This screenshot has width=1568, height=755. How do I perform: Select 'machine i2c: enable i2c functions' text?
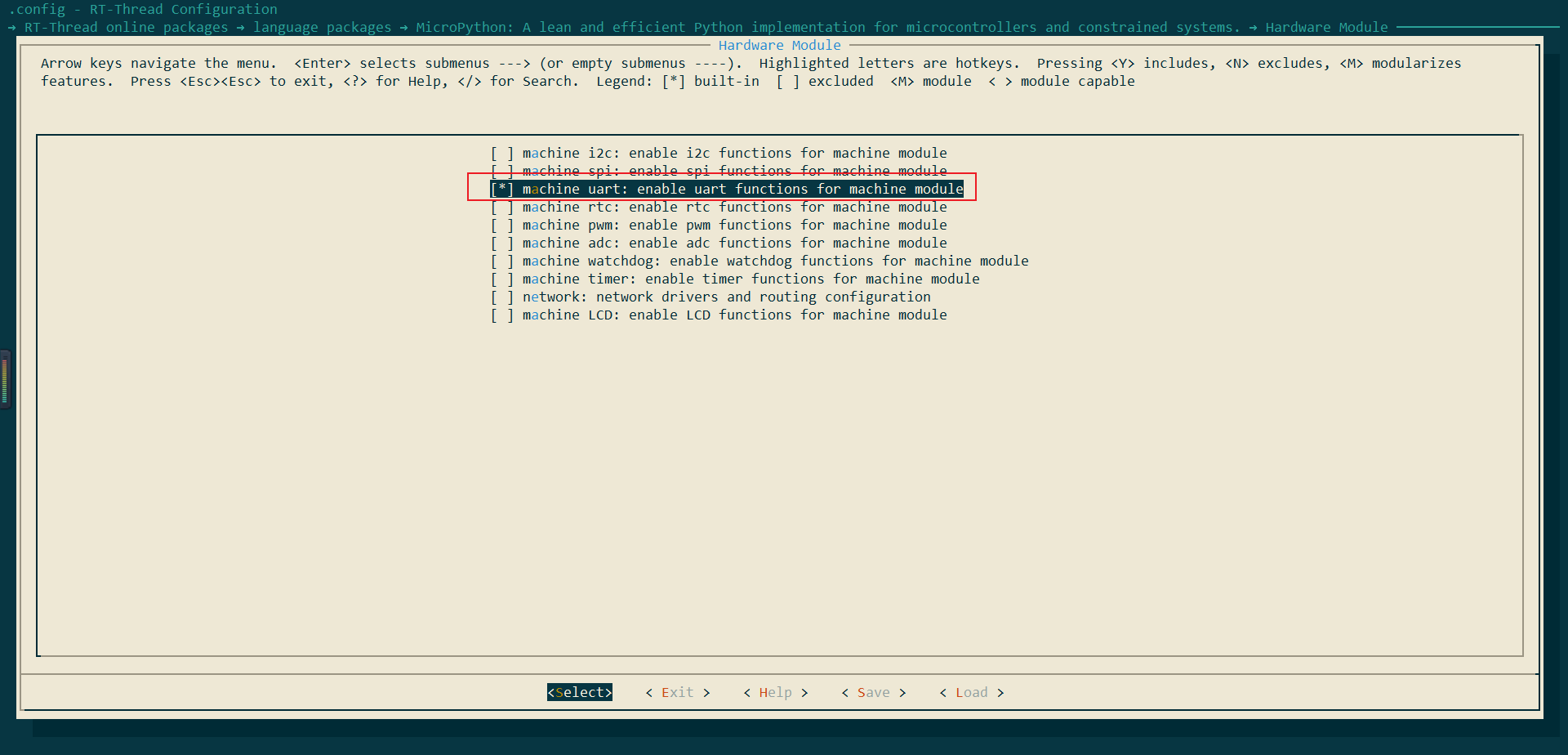657,153
